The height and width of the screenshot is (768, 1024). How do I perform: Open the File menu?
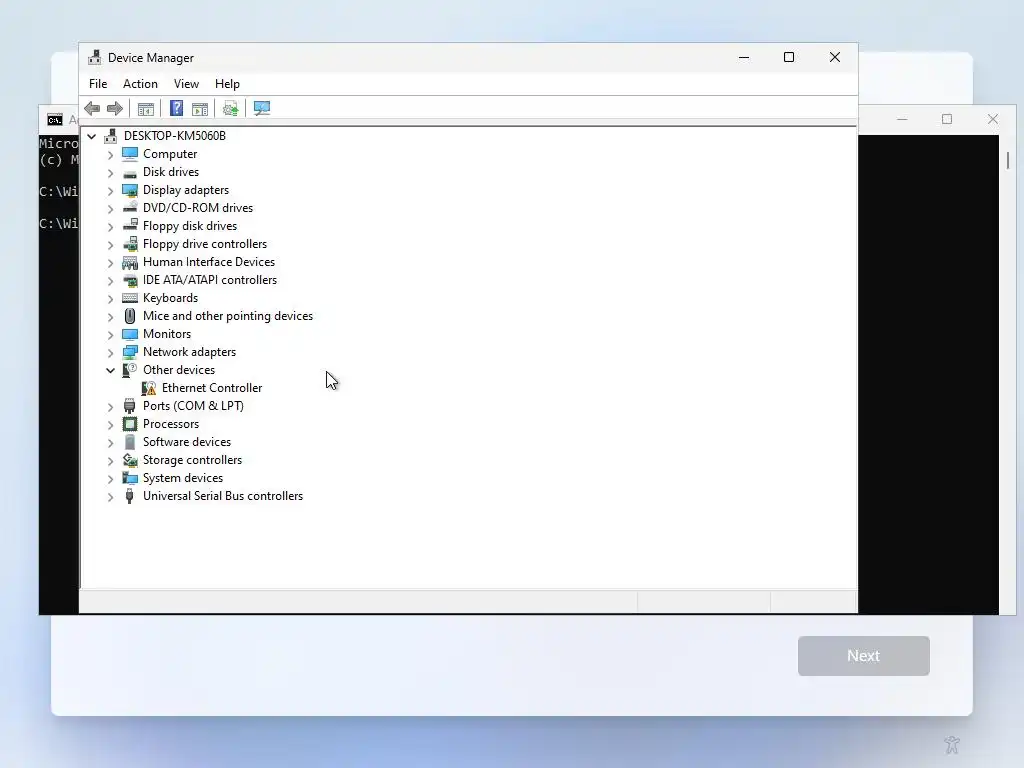pos(98,84)
